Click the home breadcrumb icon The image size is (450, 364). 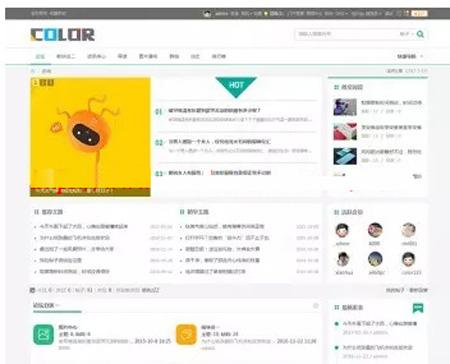tap(33, 71)
